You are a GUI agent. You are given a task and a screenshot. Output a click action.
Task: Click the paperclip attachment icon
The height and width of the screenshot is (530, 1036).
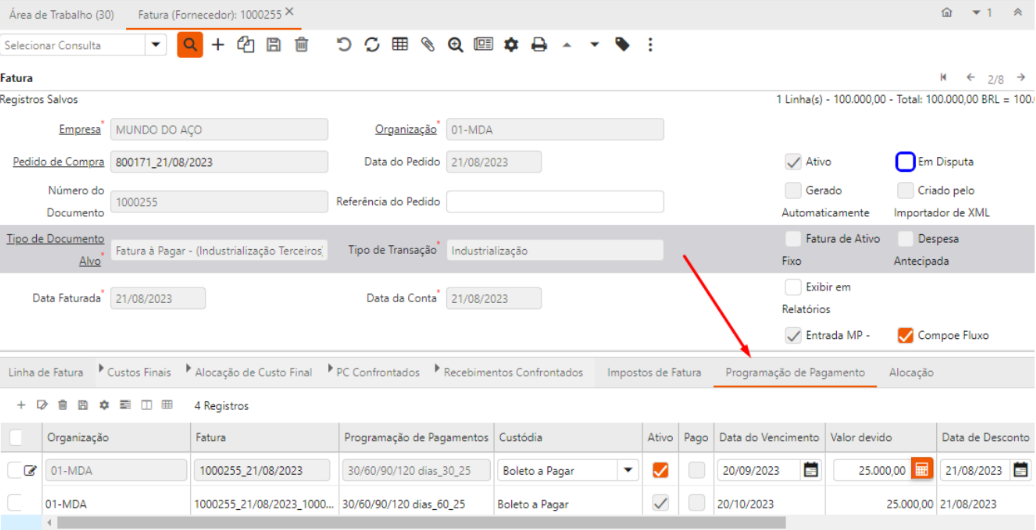428,45
